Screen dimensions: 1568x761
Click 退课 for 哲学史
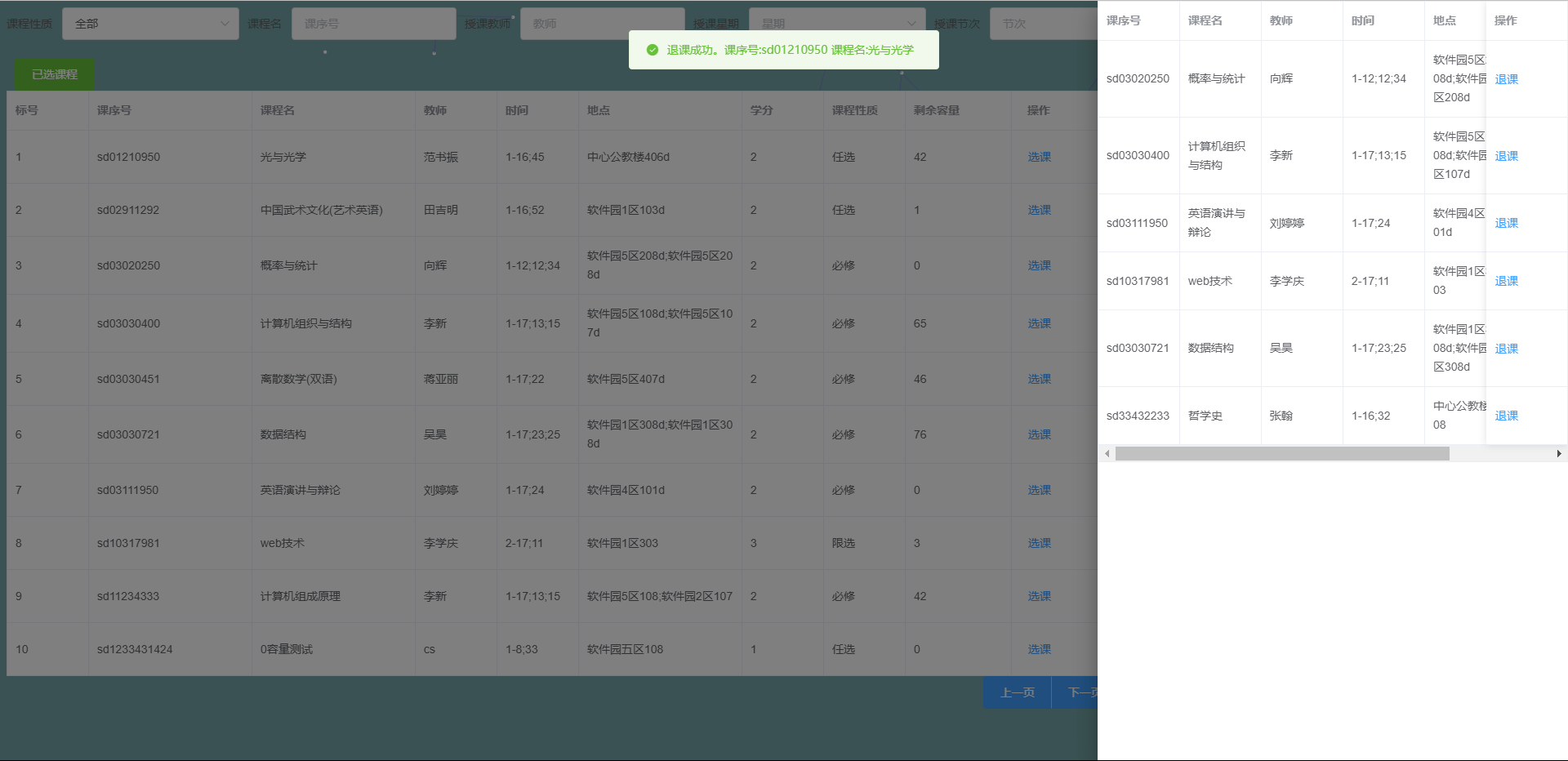(1506, 416)
